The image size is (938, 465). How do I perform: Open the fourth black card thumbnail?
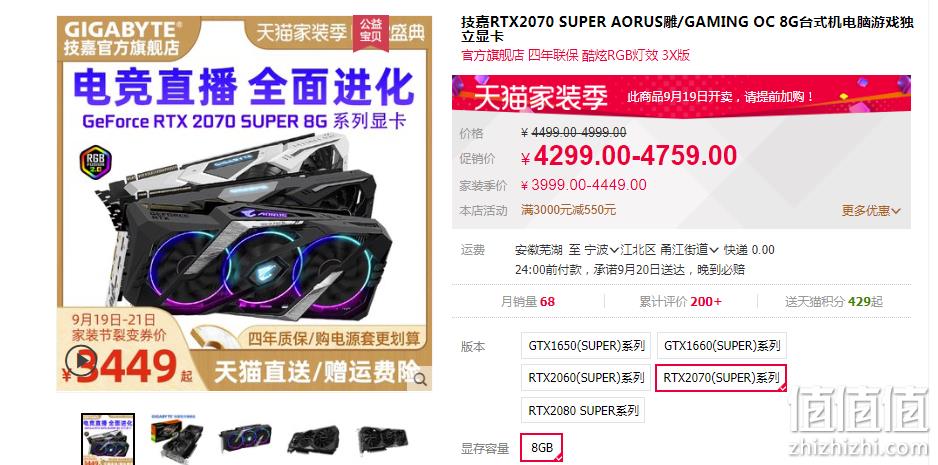click(x=313, y=439)
